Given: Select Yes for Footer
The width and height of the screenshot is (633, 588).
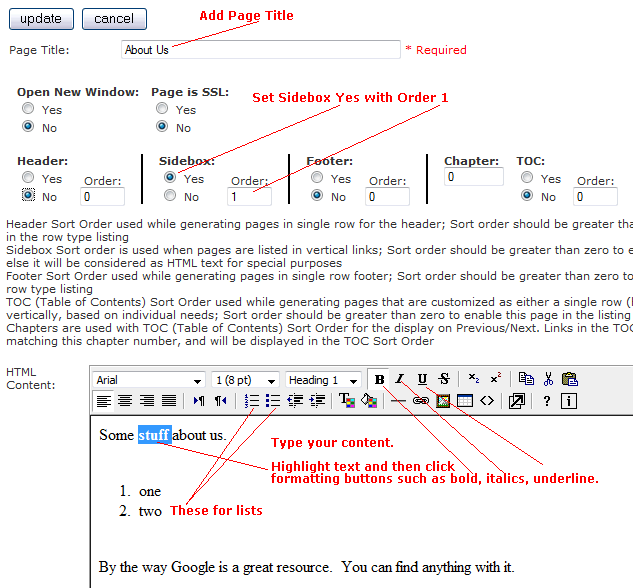Looking at the screenshot, I should 317,177.
